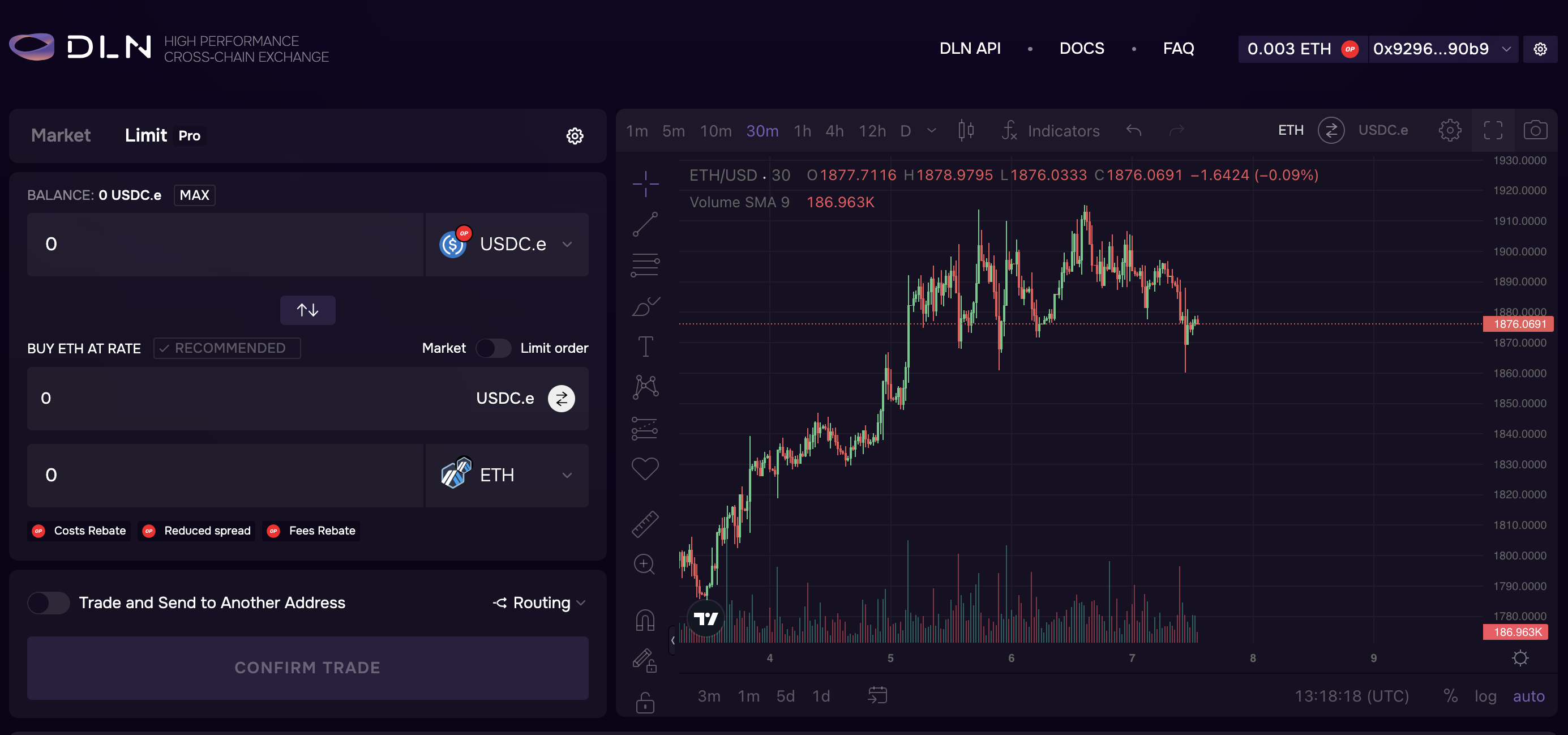
Task: Select the crosshair cursor tool
Action: click(x=645, y=184)
